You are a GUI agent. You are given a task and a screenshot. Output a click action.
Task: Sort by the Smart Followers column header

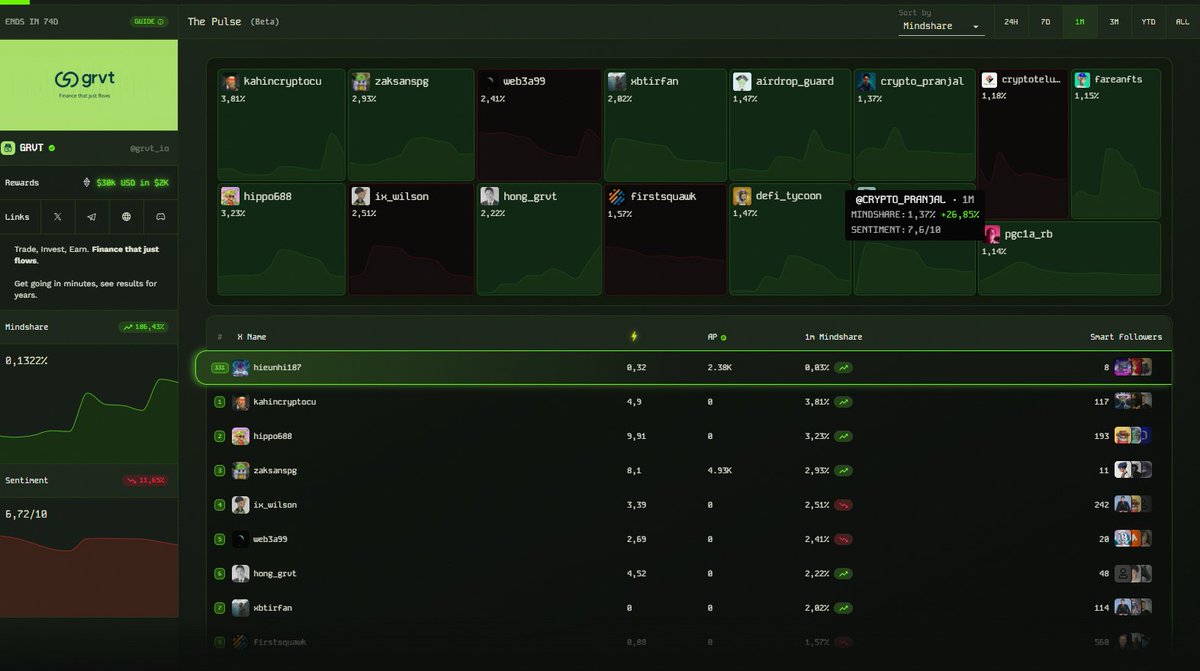[1125, 337]
